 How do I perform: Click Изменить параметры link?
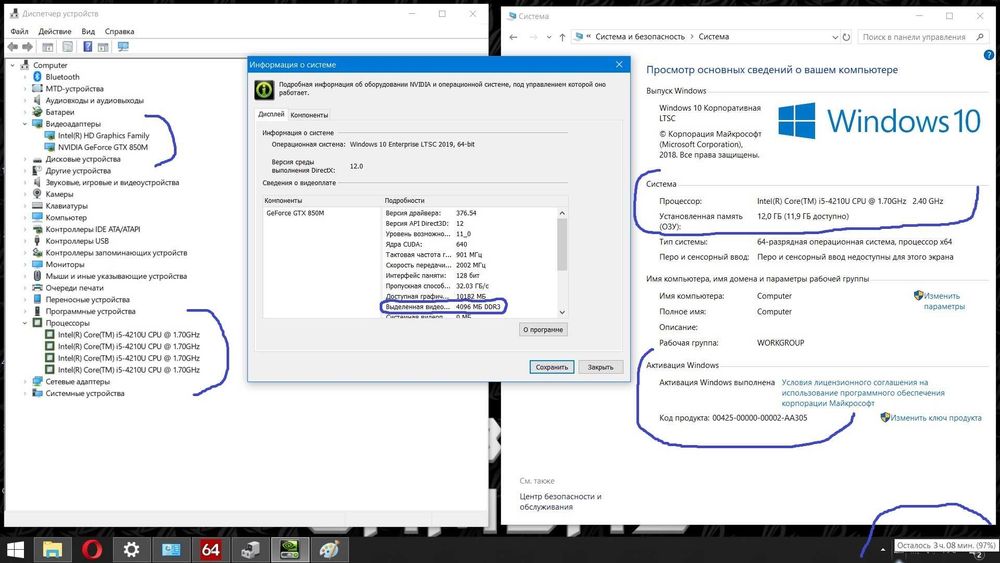click(x=943, y=301)
